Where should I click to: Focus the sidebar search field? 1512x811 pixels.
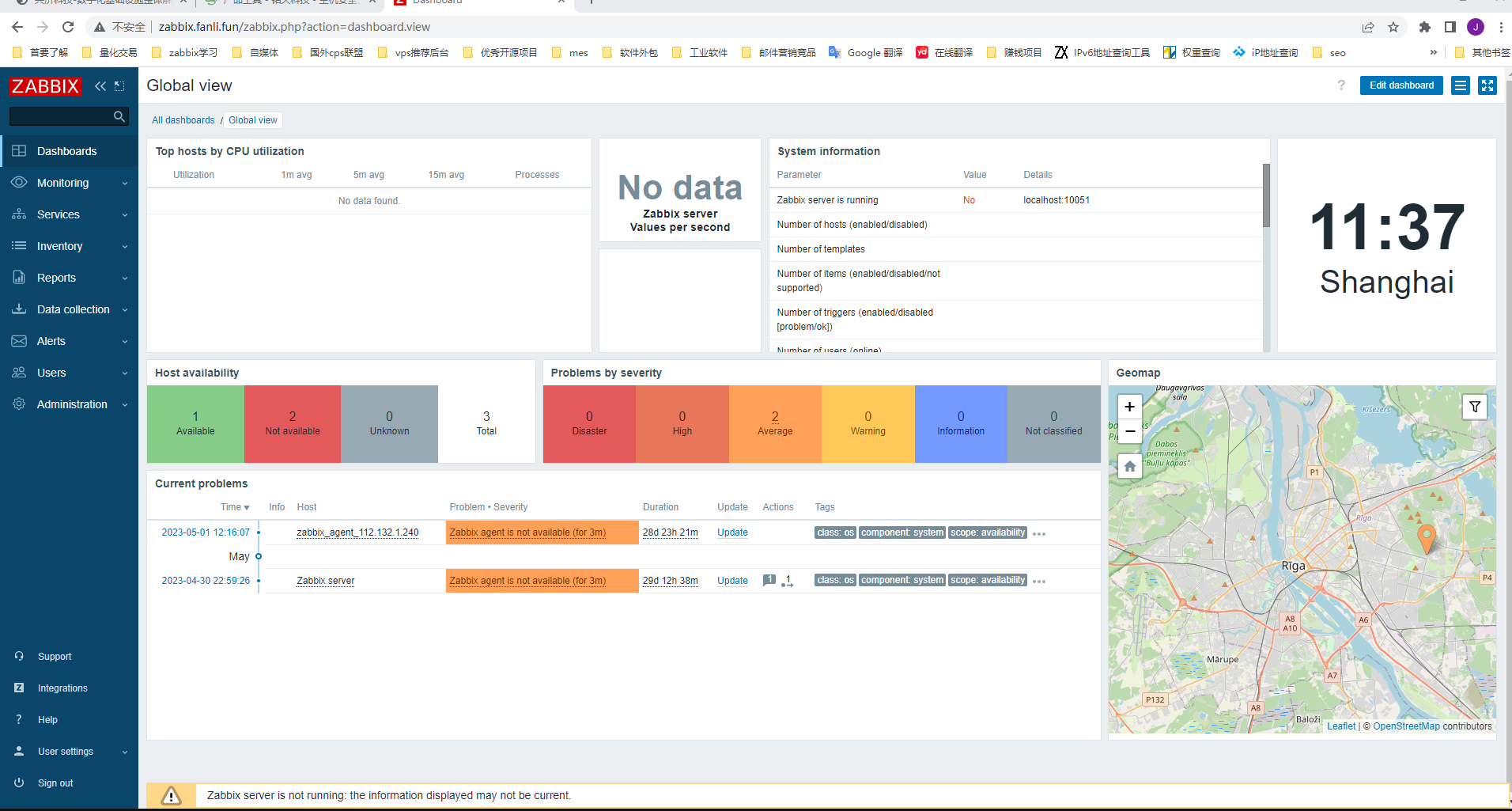(x=62, y=116)
